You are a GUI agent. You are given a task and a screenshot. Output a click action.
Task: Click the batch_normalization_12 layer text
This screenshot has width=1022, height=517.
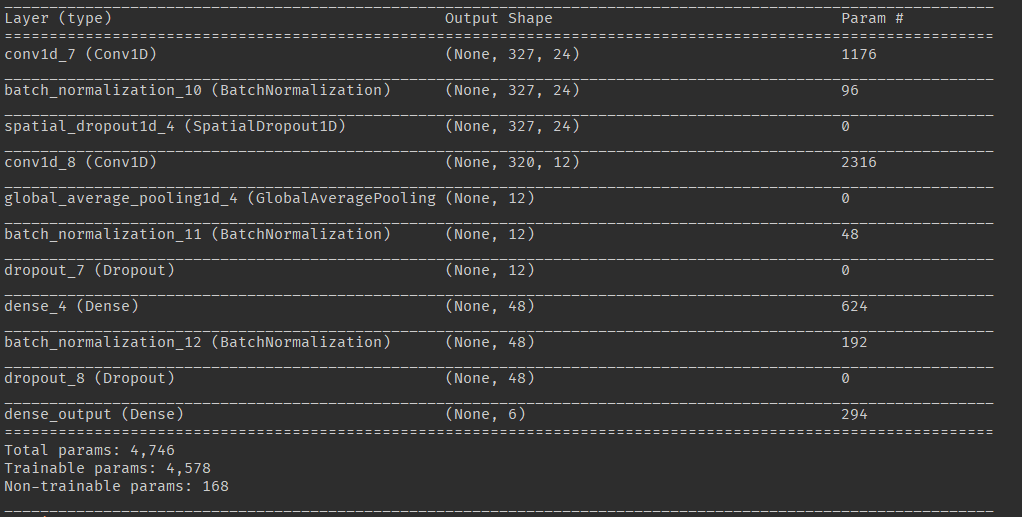click(x=197, y=342)
